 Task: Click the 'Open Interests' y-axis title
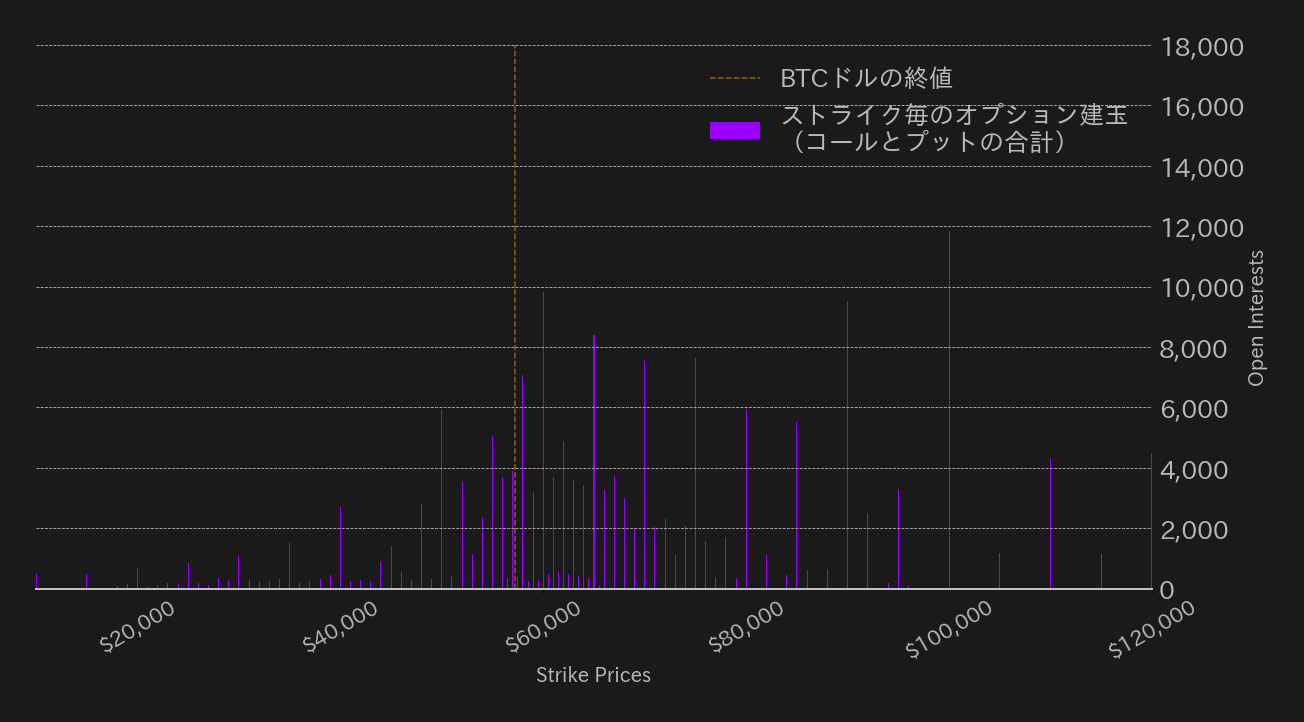pyautogui.click(x=1257, y=318)
